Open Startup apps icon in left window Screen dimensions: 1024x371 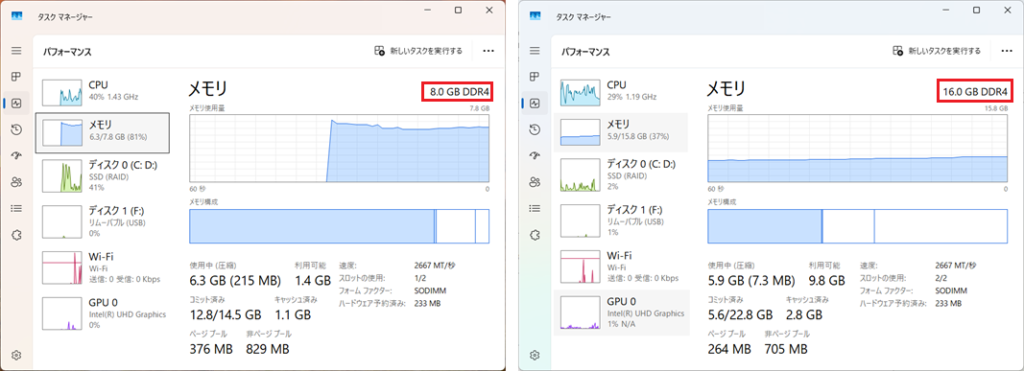16,155
